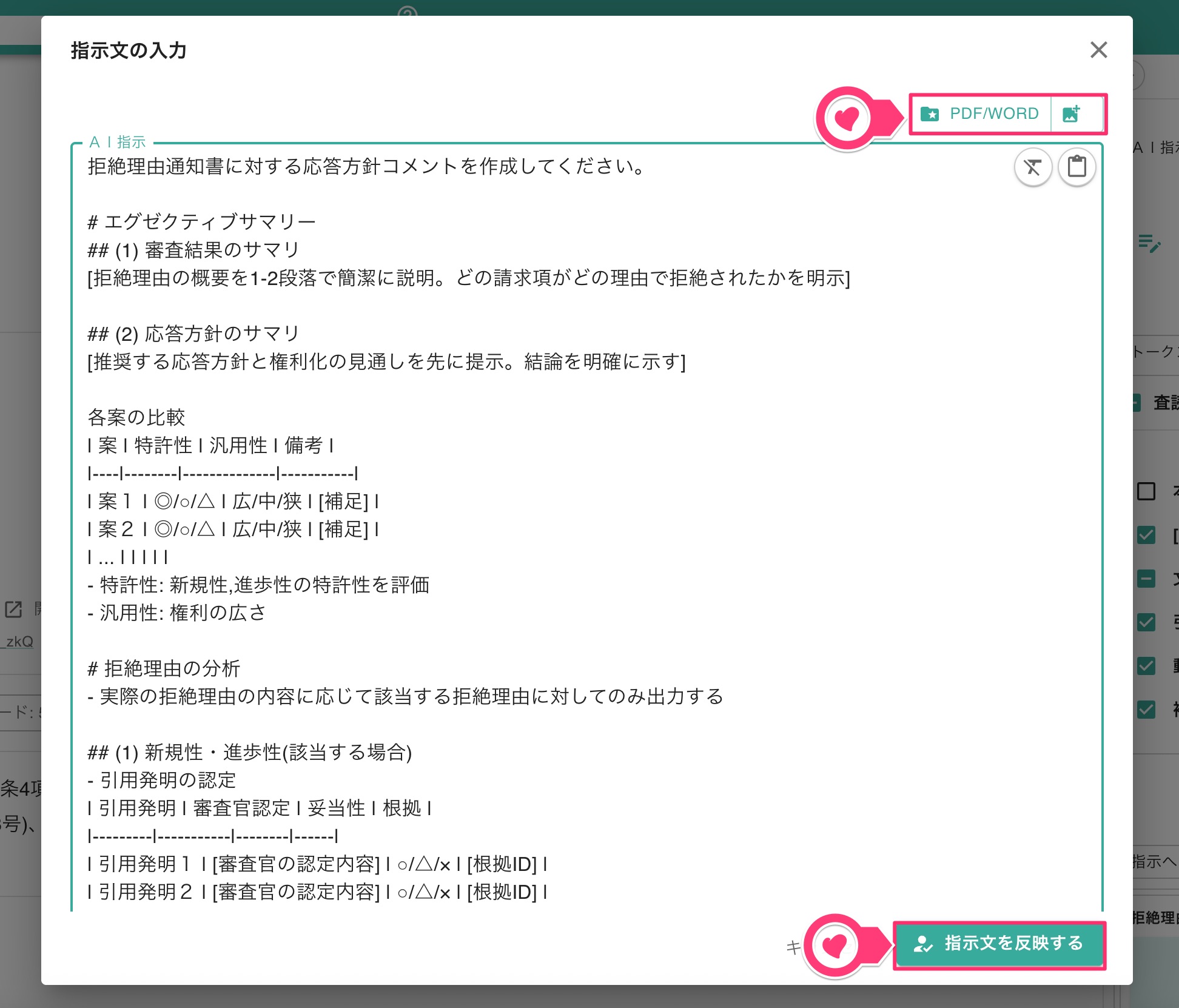Click the dialog title 指示文の入力
The height and width of the screenshot is (1008, 1179).
point(129,50)
